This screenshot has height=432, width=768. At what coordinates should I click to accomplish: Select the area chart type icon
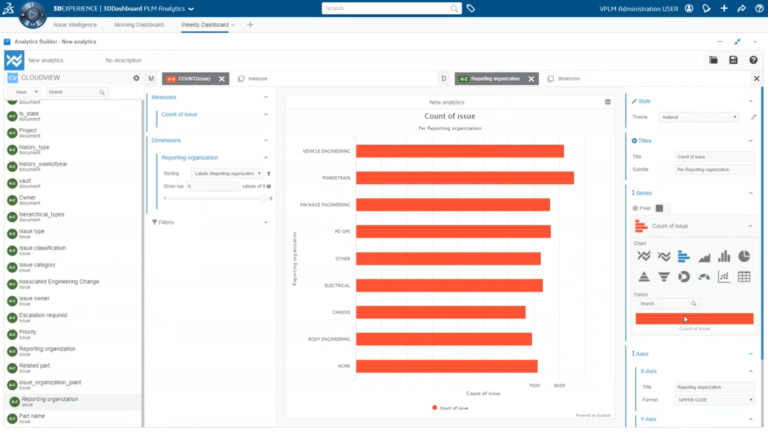pyautogui.click(x=704, y=256)
